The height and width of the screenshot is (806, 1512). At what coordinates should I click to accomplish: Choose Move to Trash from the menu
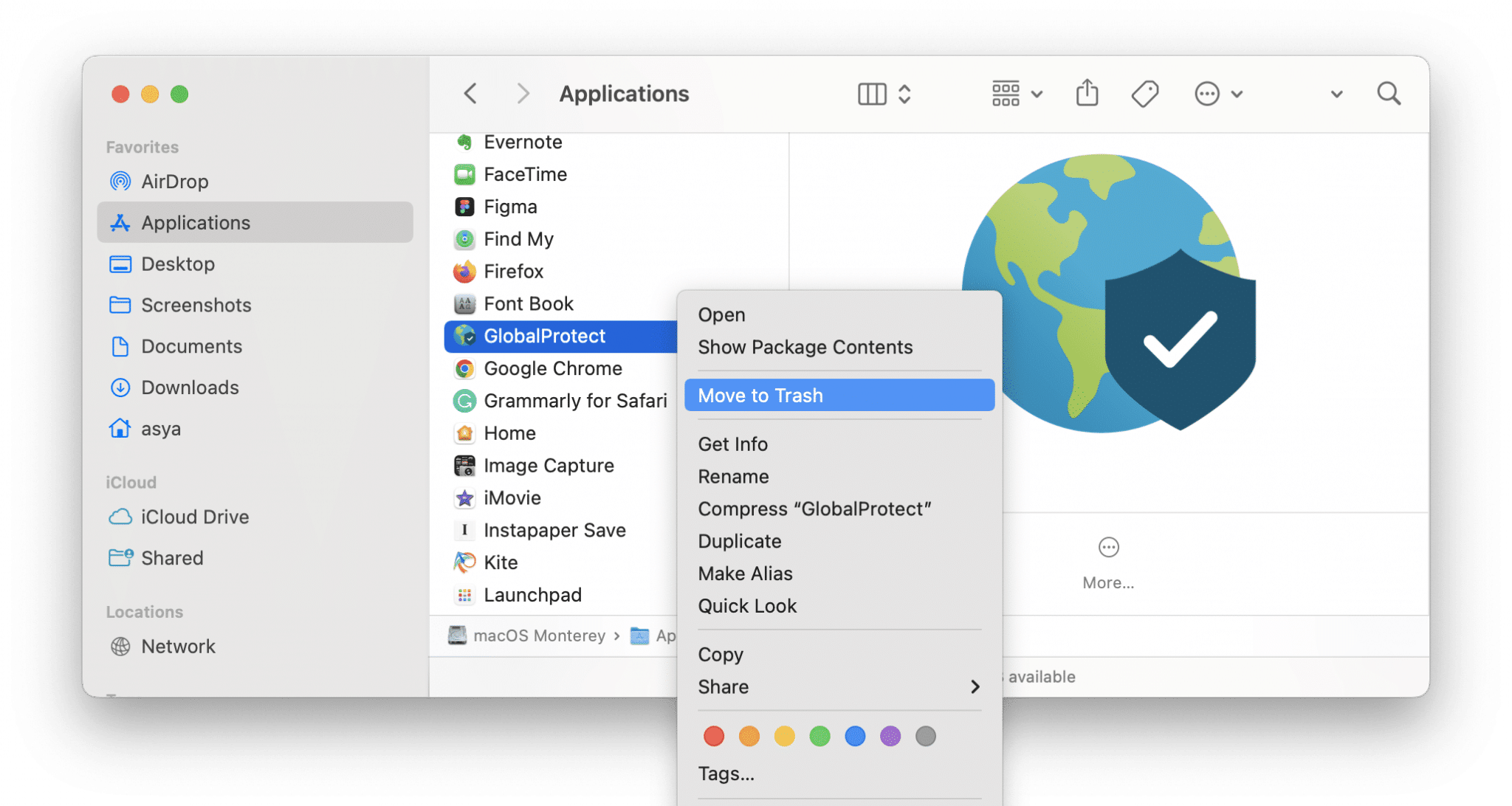tap(760, 395)
